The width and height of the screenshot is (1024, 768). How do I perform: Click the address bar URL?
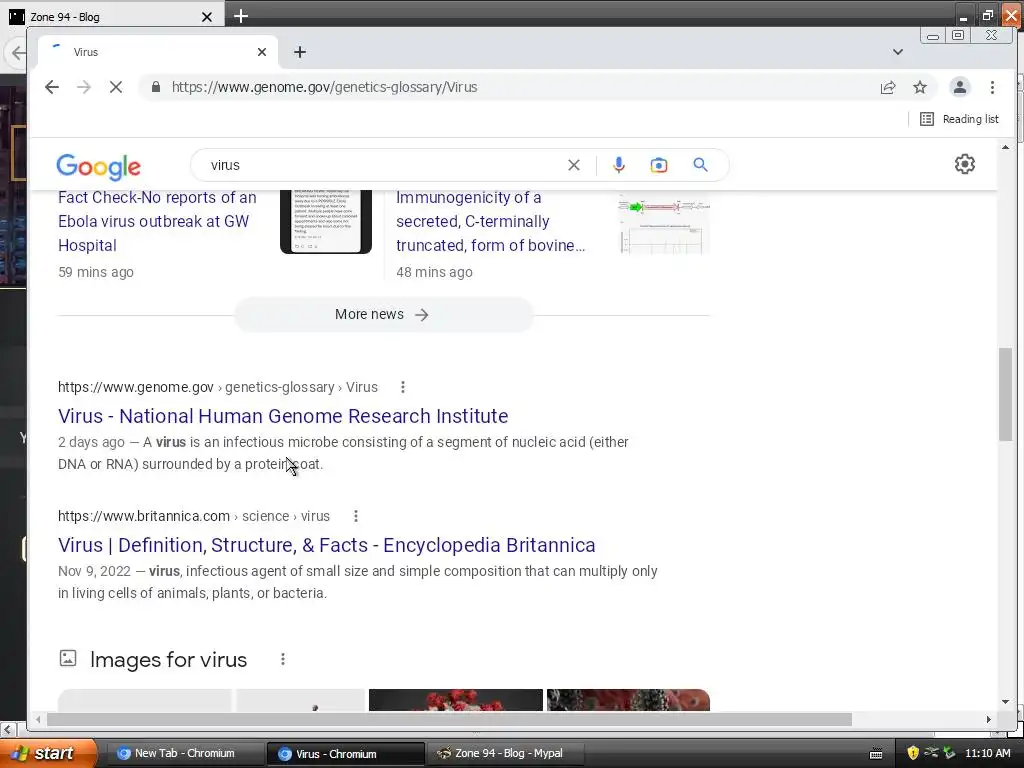click(325, 88)
